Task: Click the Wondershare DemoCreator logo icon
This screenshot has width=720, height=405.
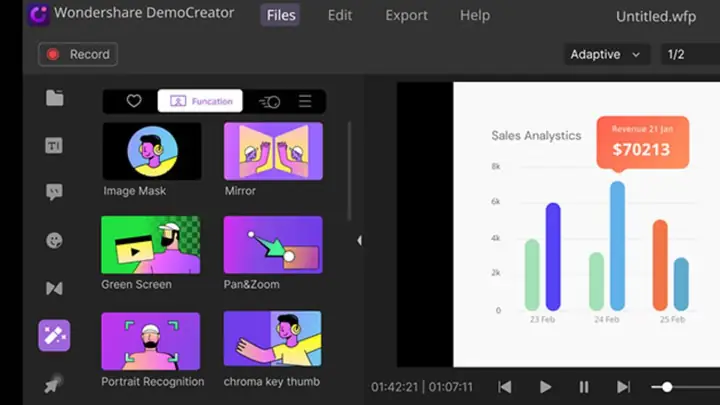Action: [39, 15]
